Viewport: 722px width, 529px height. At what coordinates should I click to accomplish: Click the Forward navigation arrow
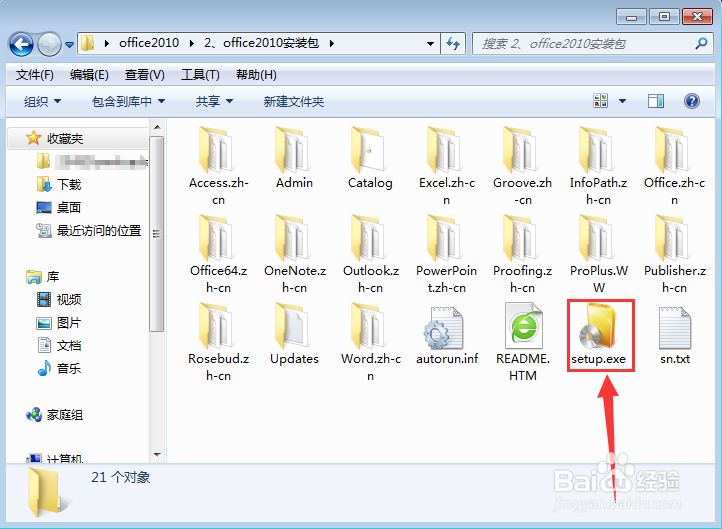click(49, 45)
